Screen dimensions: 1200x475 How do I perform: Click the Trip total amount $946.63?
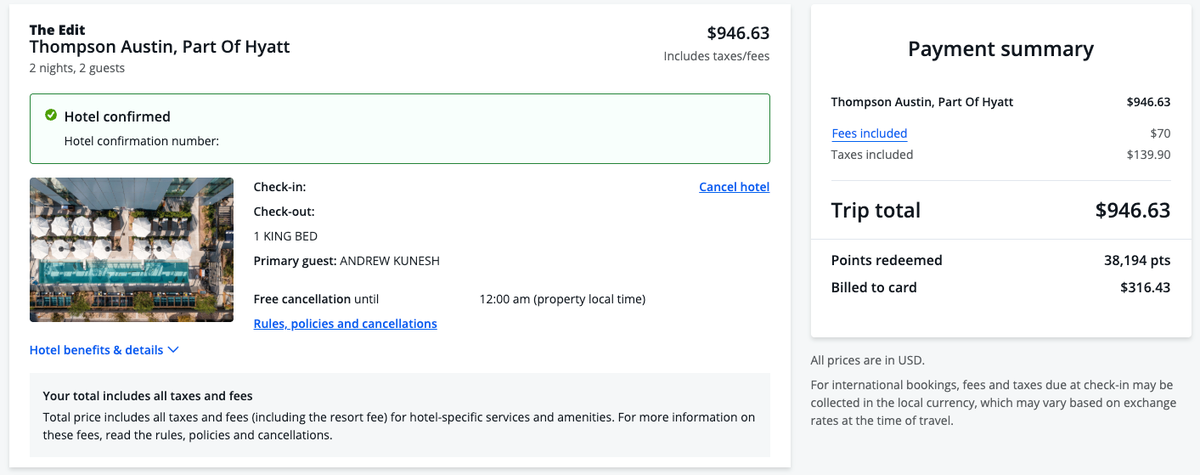[x=1132, y=210]
